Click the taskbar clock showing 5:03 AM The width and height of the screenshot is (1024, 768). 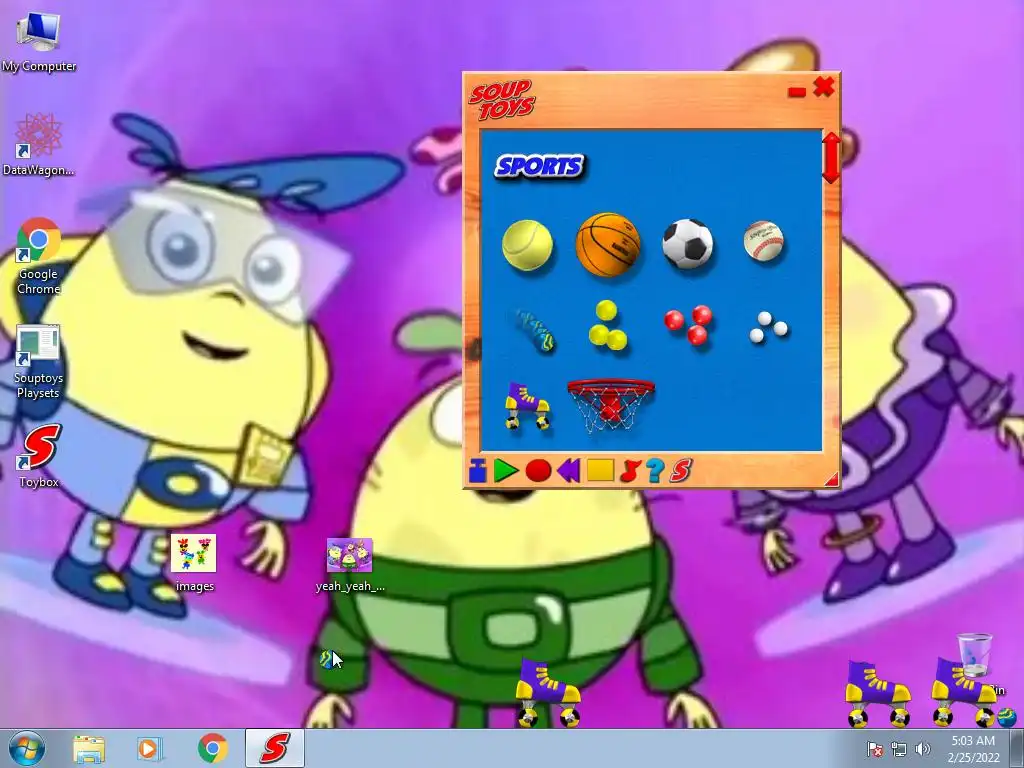tap(974, 748)
